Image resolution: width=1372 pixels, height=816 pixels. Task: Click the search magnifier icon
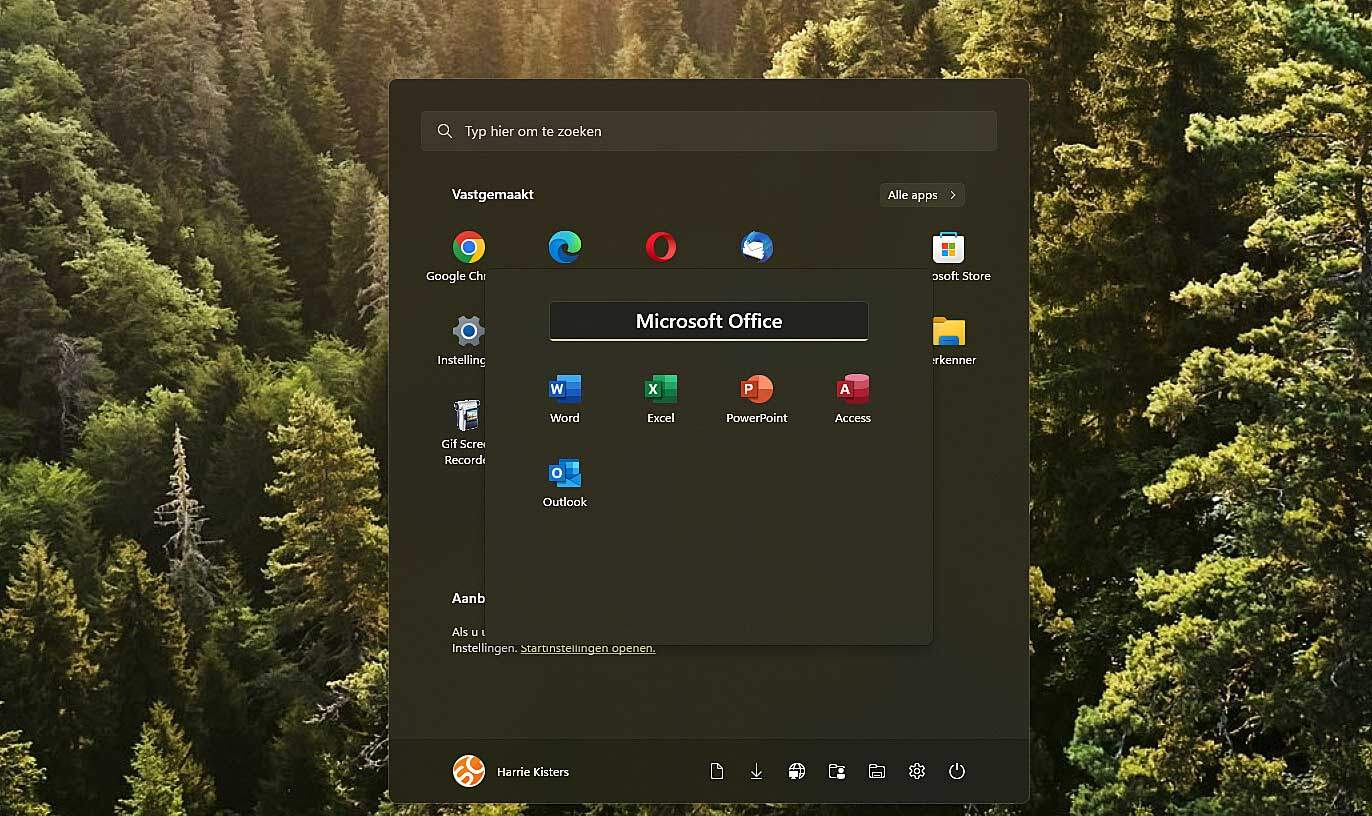[445, 131]
